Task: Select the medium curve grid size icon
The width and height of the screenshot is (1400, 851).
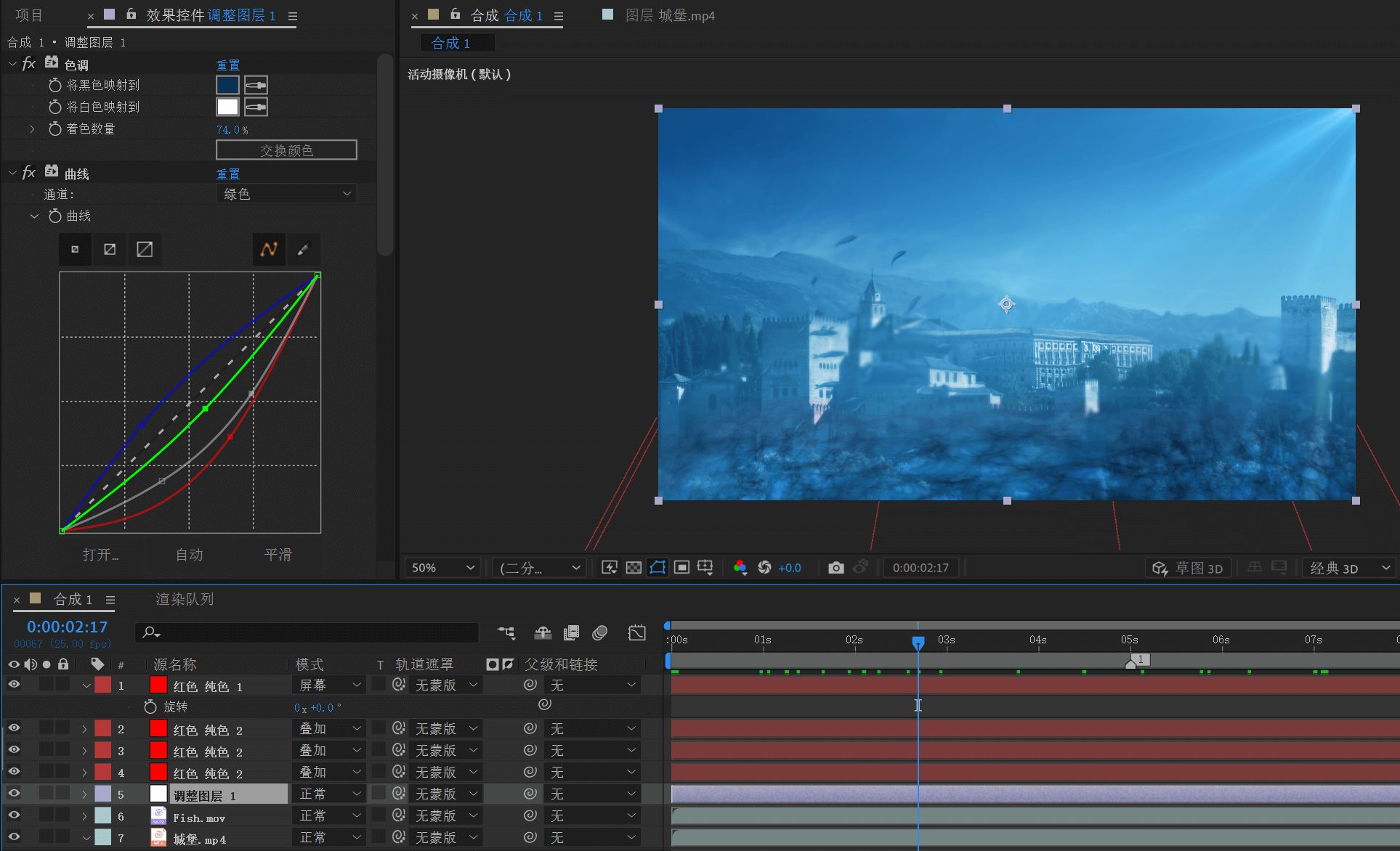Action: [110, 249]
